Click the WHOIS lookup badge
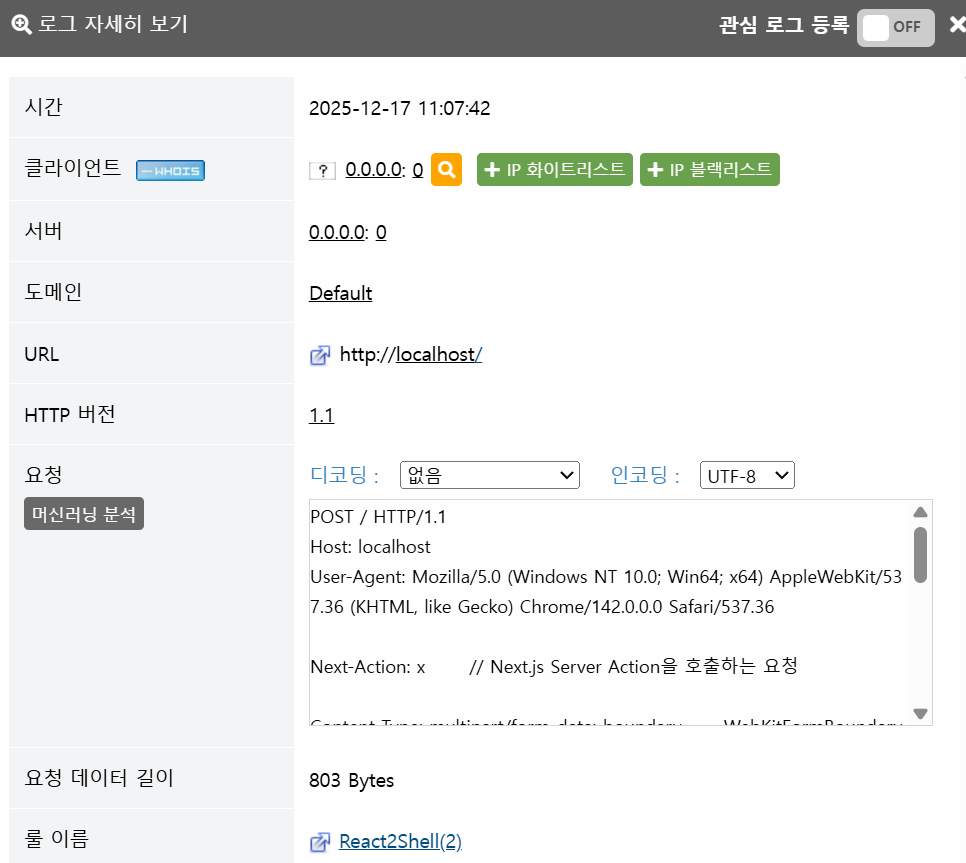Image resolution: width=966 pixels, height=863 pixels. tap(170, 171)
